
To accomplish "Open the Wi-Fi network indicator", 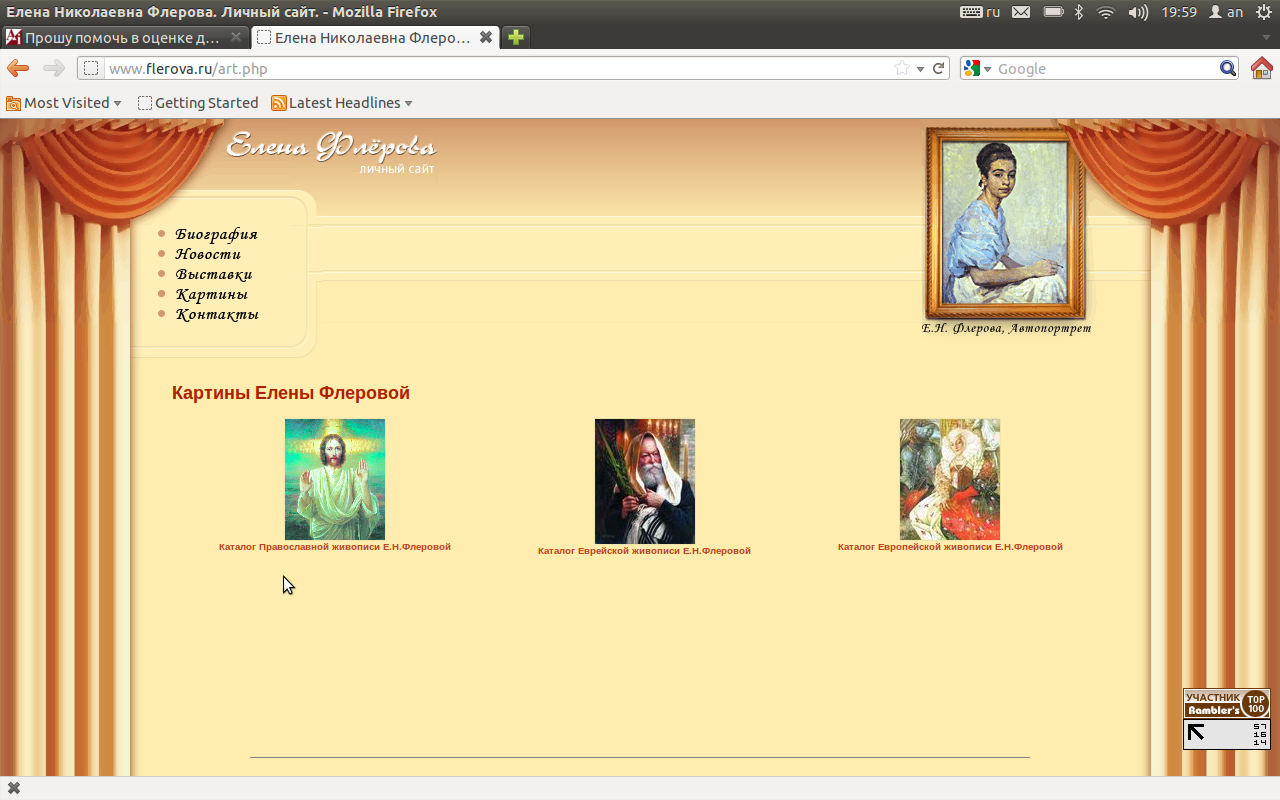I will point(1105,12).
